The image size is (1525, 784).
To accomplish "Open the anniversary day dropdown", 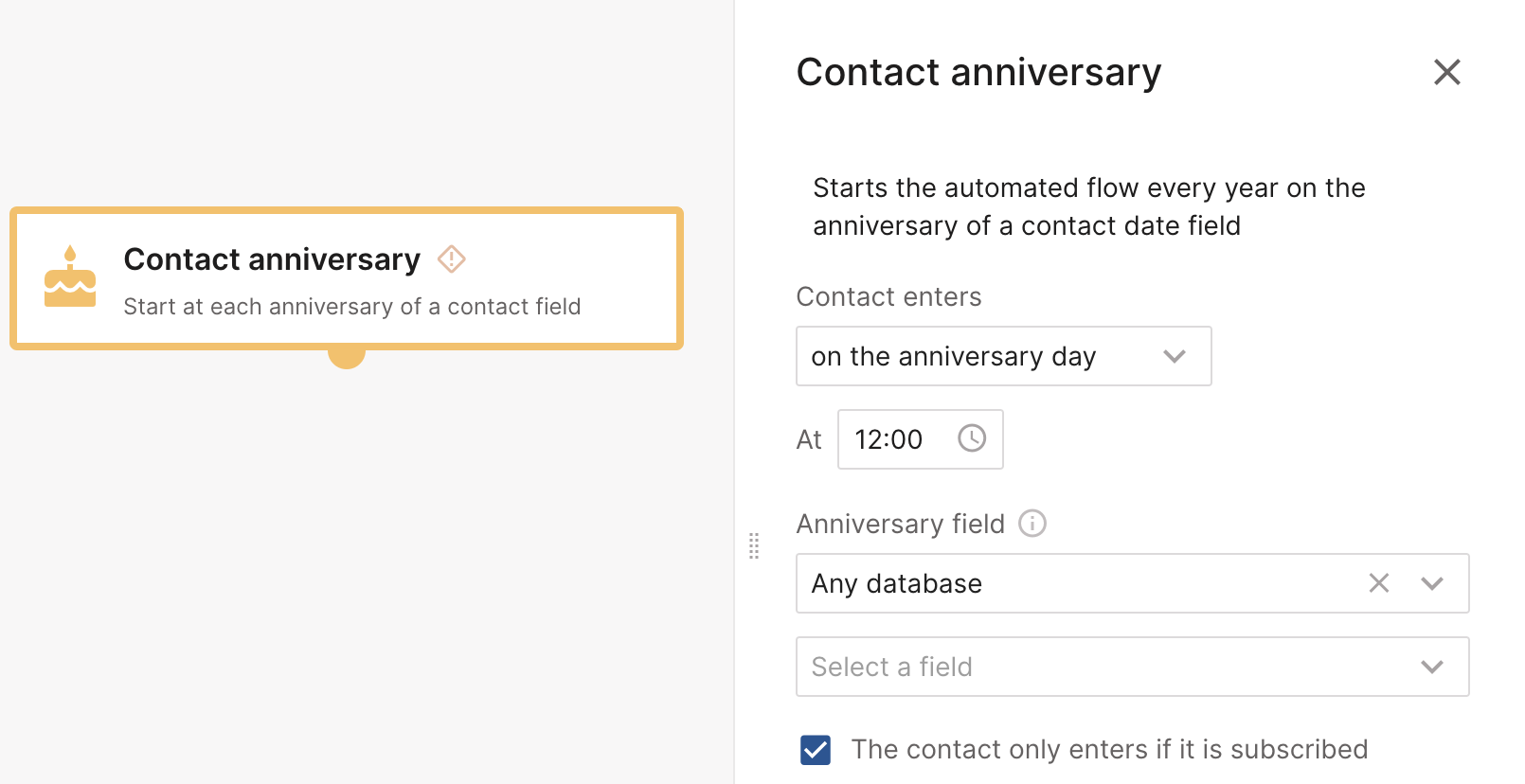I will tap(1003, 356).
